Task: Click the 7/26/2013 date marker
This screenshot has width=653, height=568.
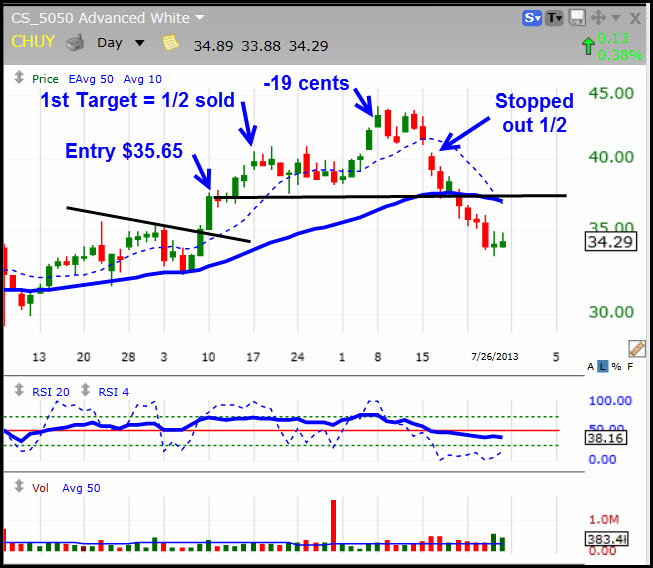Action: [x=495, y=357]
